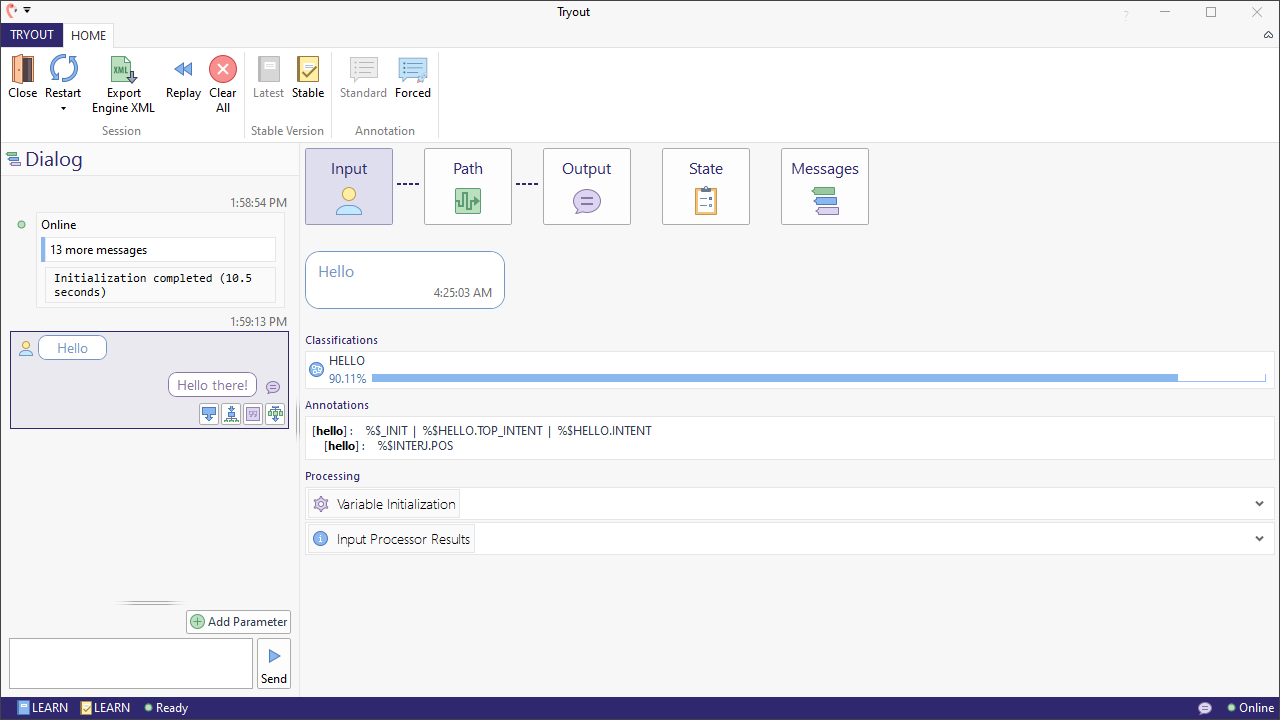The height and width of the screenshot is (720, 1280).
Task: Expand Input Processor Results section
Action: (x=1259, y=539)
